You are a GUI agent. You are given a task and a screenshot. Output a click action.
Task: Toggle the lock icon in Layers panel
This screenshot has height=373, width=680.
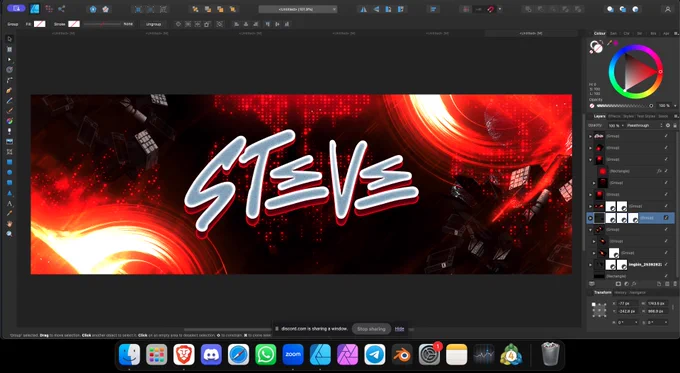(675, 125)
